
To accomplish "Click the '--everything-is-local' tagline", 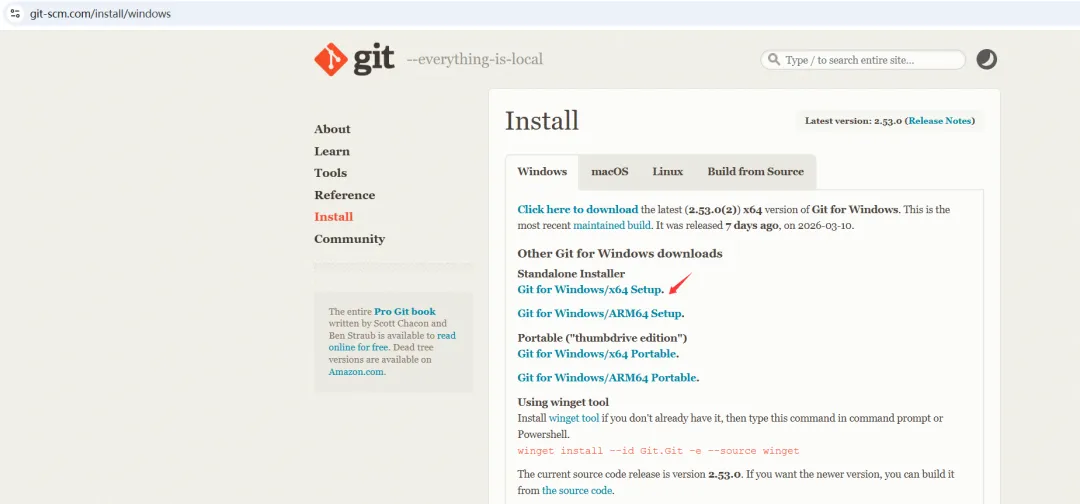I will 475,59.
